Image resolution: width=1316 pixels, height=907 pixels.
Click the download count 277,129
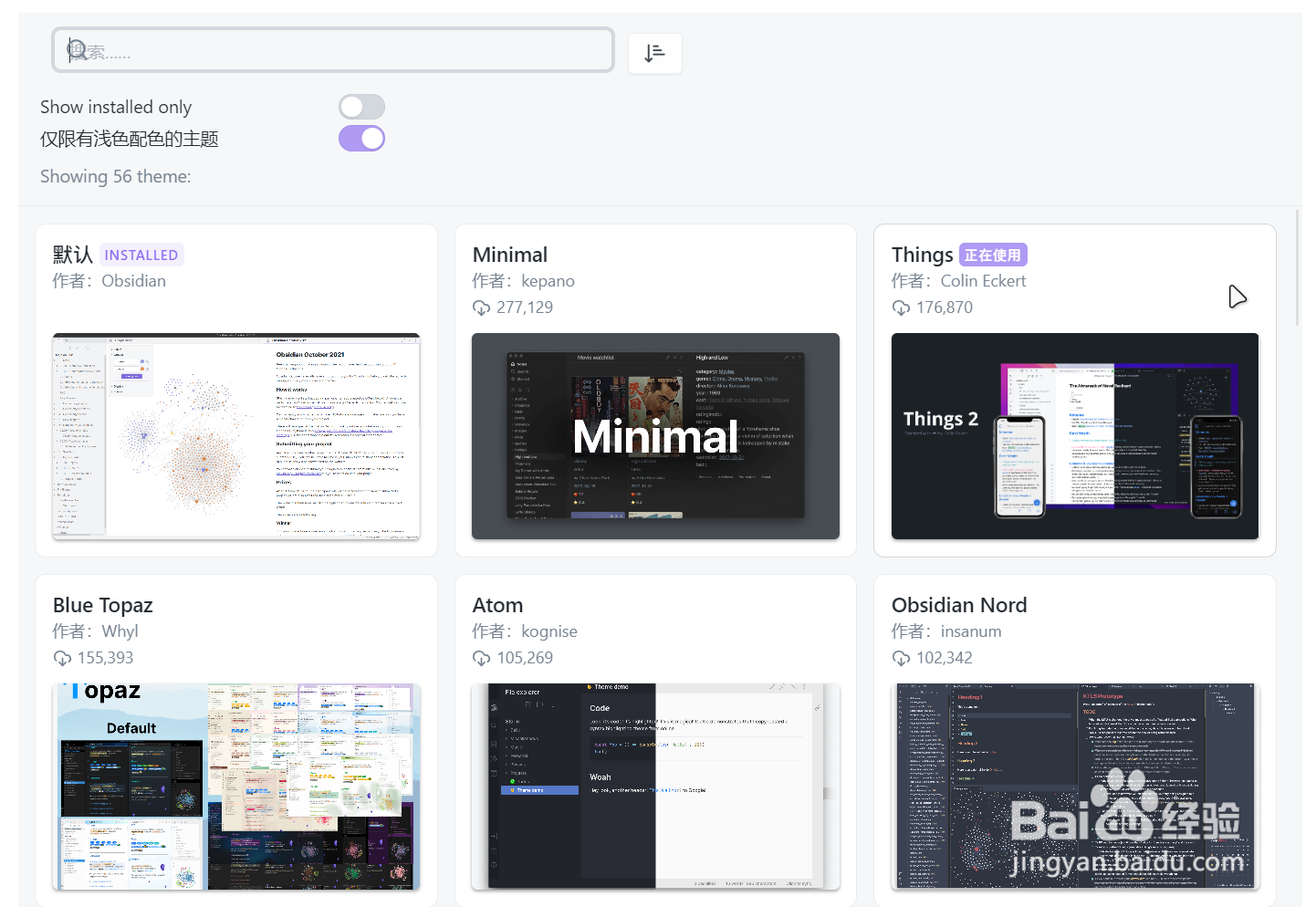point(525,308)
